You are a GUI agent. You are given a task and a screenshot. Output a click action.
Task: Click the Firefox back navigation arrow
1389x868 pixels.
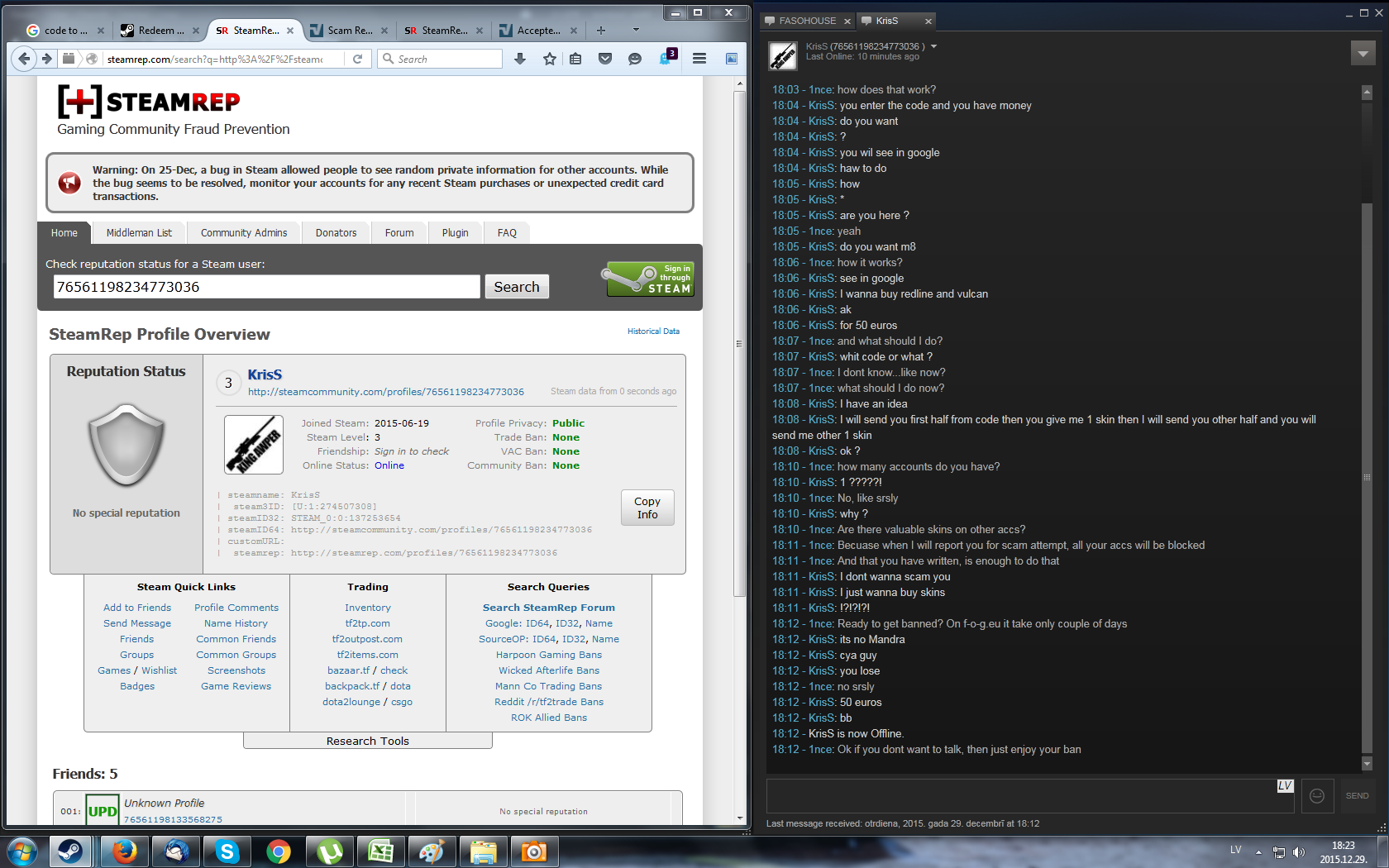[x=24, y=59]
